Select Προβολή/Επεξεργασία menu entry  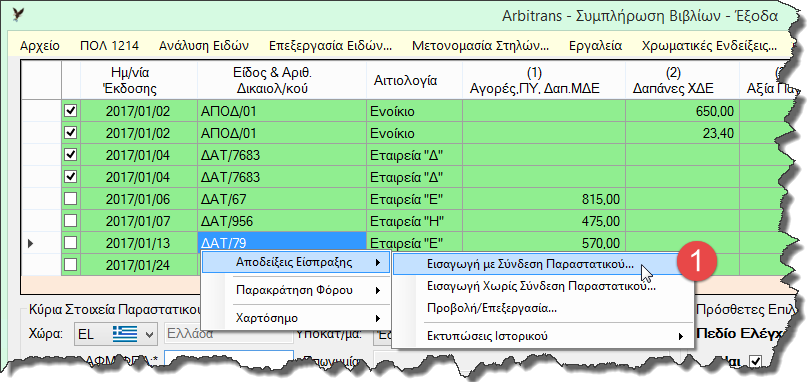(492, 308)
